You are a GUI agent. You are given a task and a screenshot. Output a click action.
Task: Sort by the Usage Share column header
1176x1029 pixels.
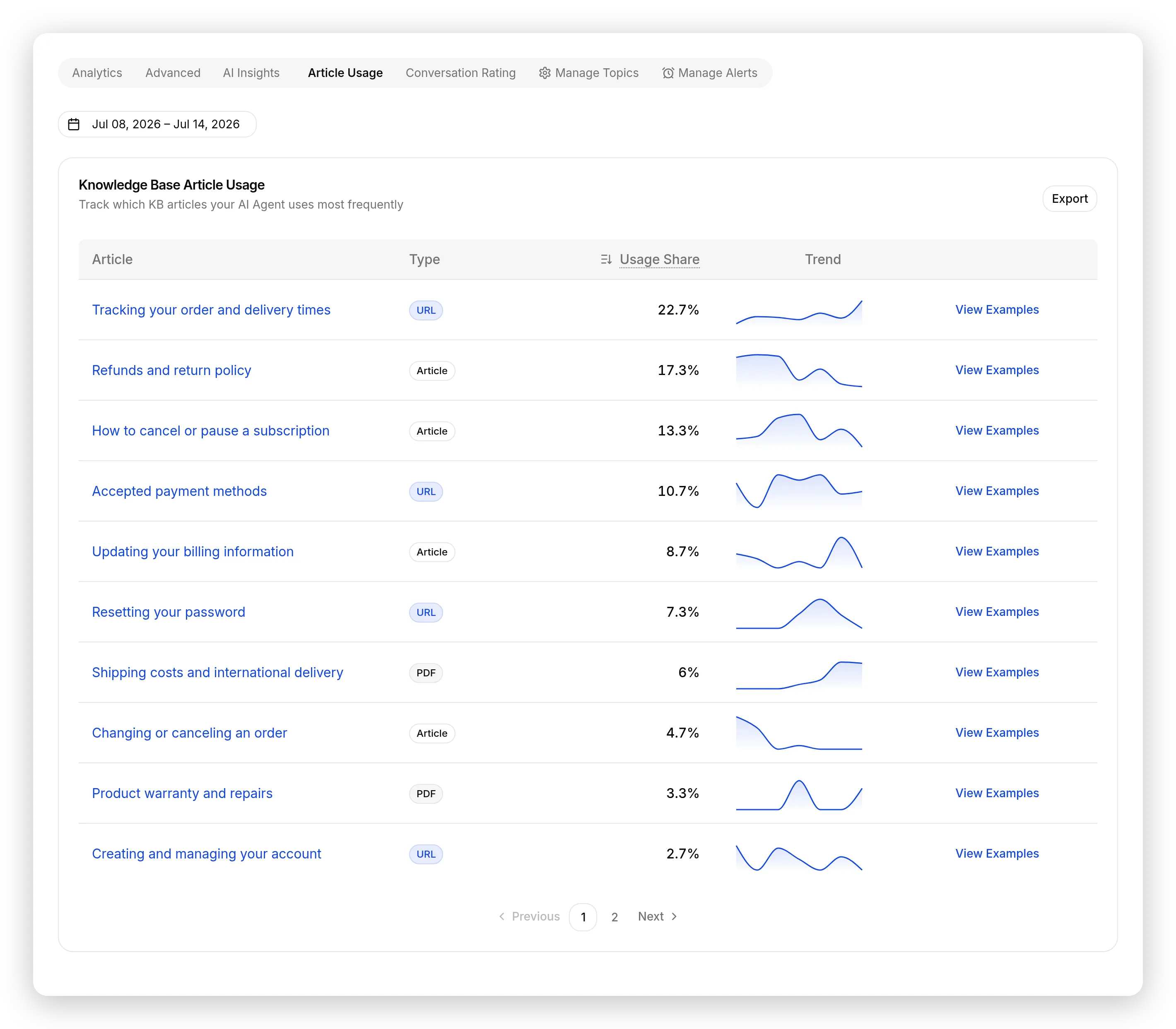point(659,260)
